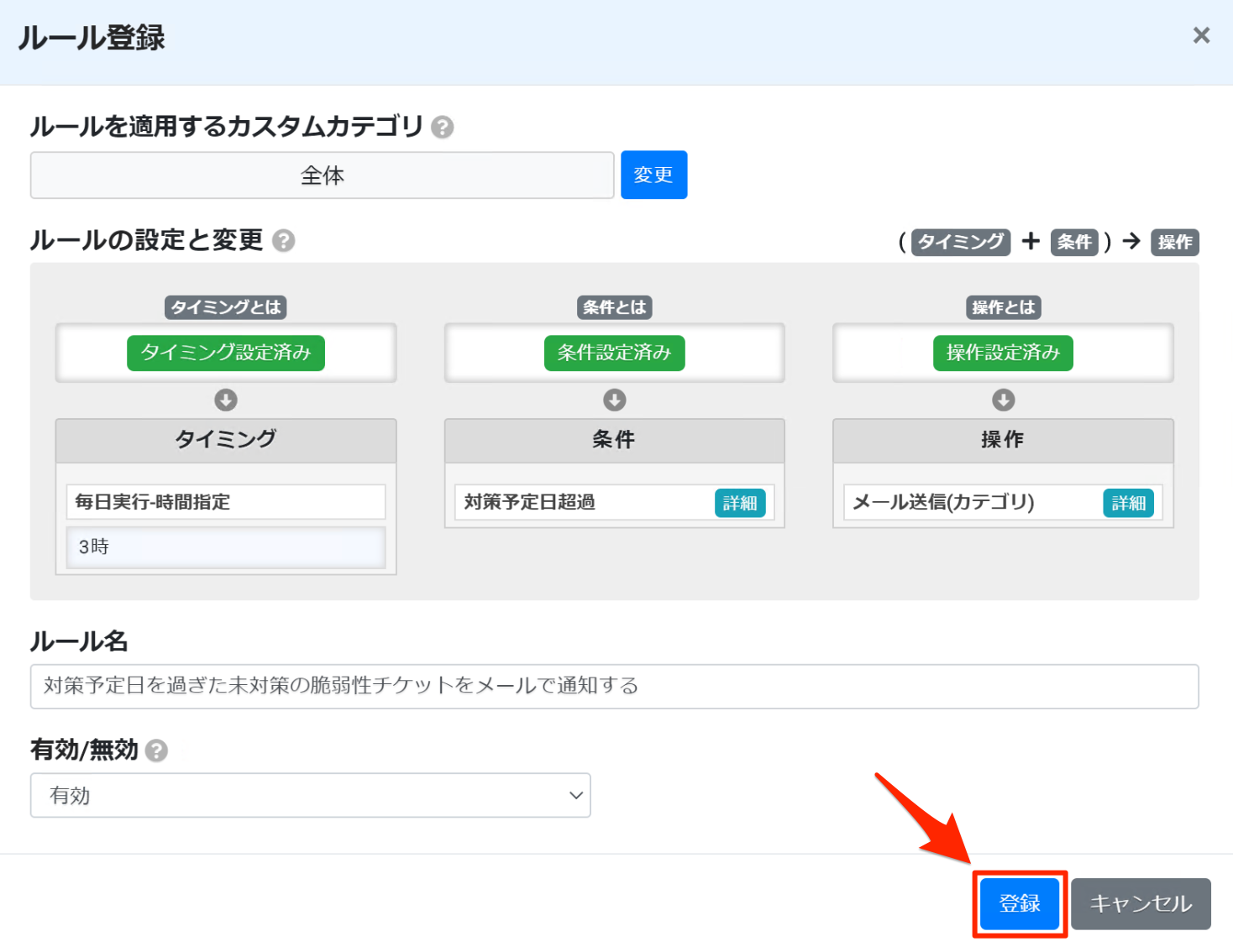
Task: Open the 条件とは explanation label
Action: click(x=615, y=307)
